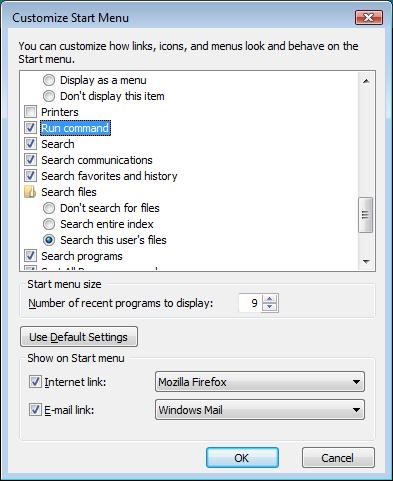This screenshot has width=393, height=481.
Task: Close the Customize Start Menu dialog
Action: coord(368,17)
